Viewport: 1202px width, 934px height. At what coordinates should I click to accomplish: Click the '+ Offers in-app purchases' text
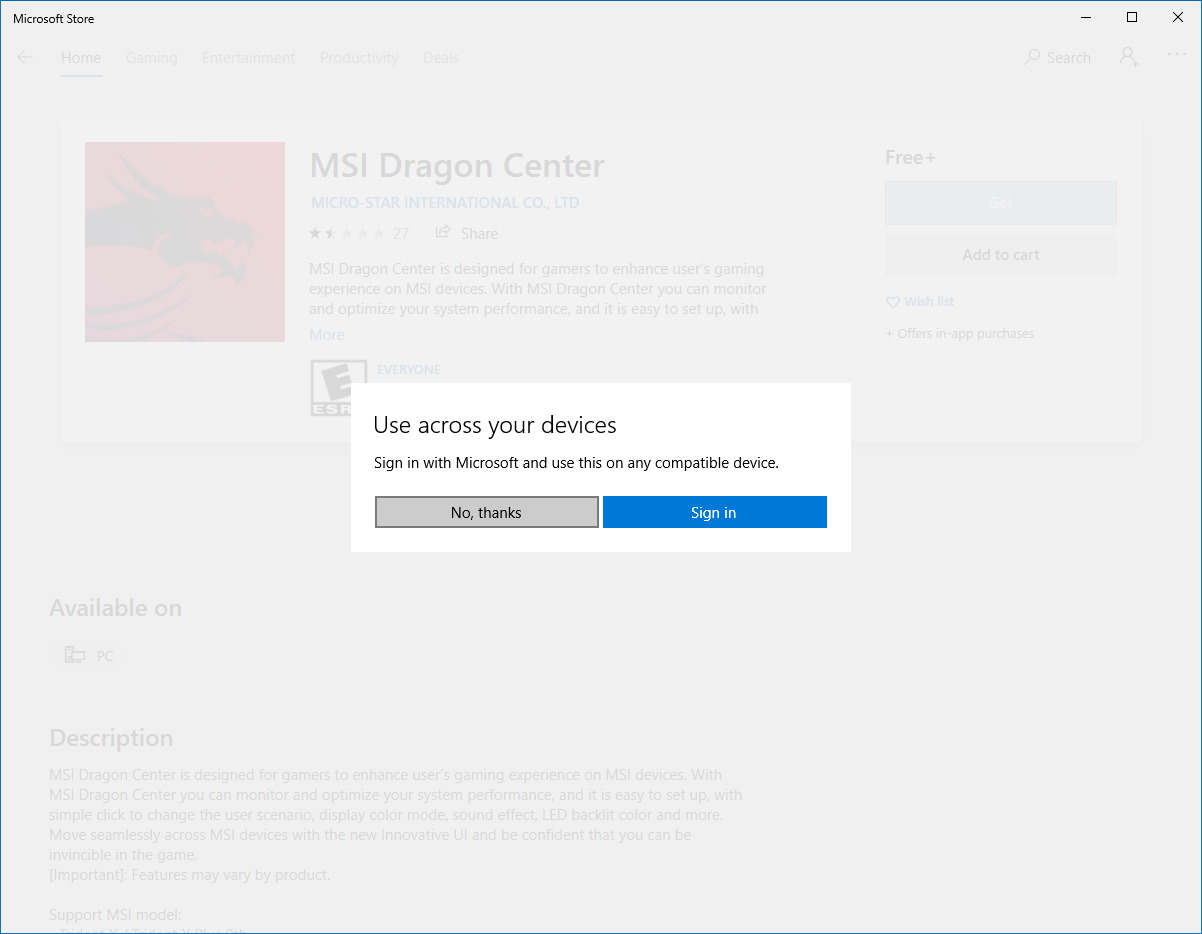(960, 334)
